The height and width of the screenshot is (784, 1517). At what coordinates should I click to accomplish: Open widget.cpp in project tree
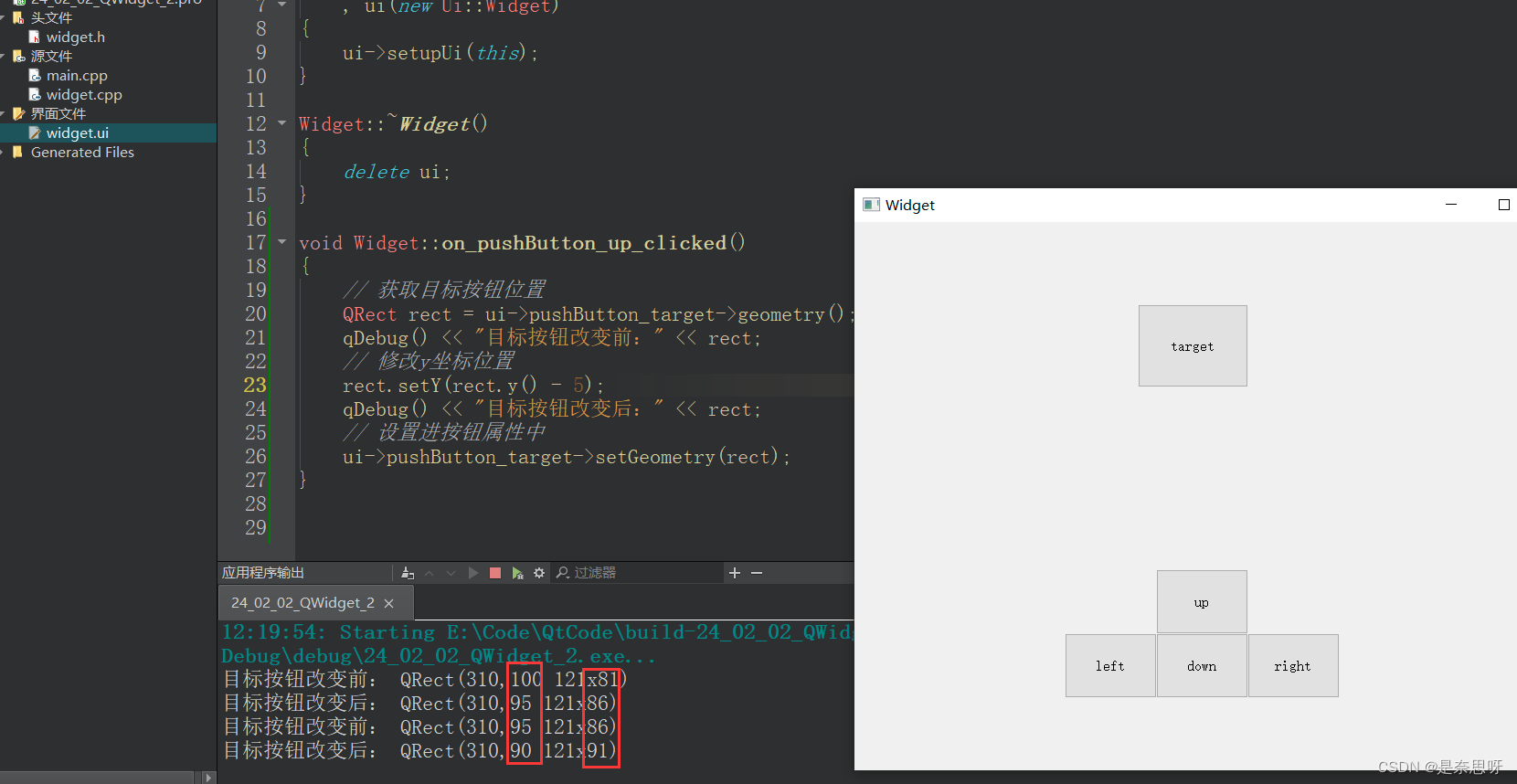84,95
